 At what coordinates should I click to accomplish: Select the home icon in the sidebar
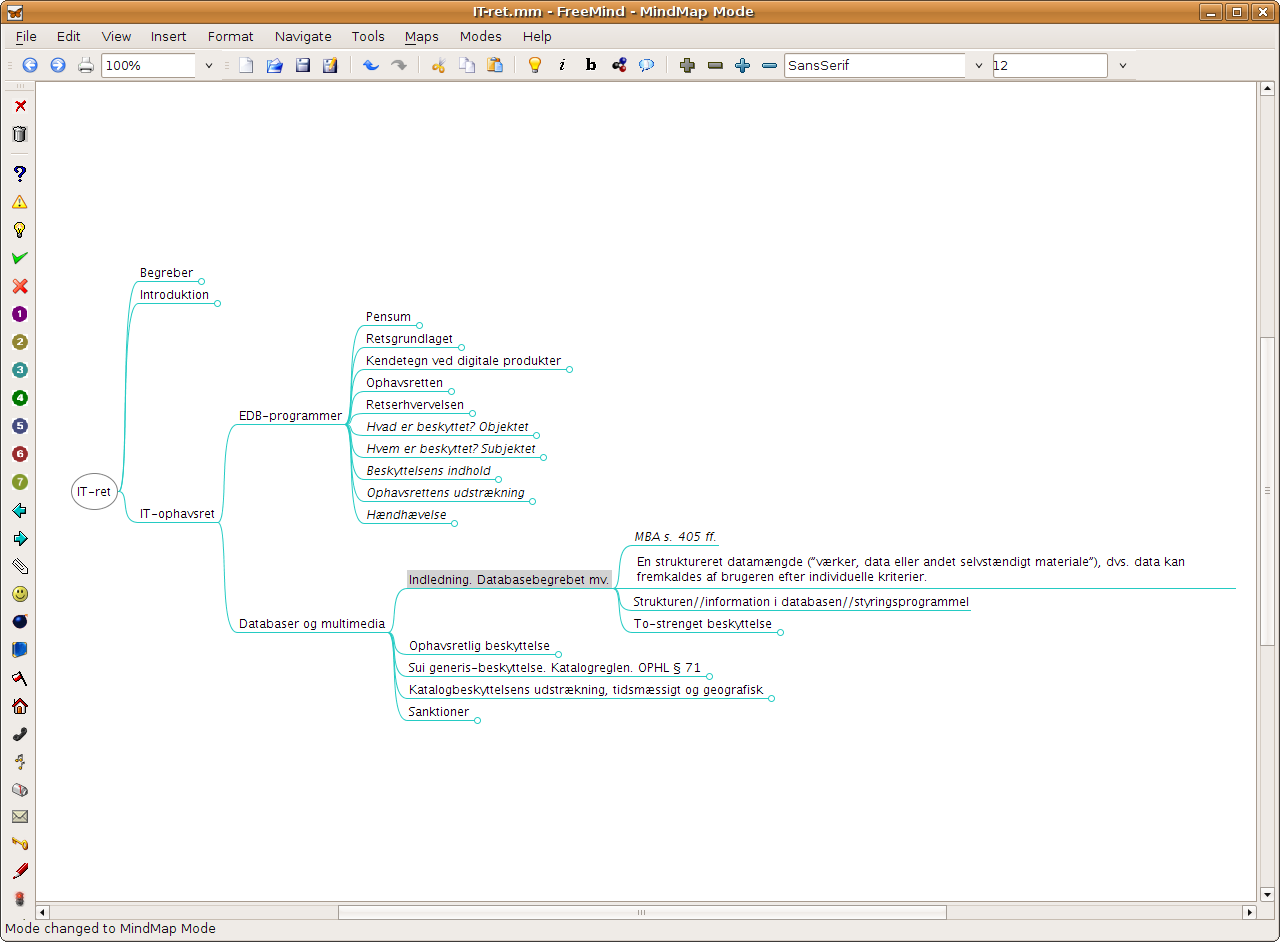[19, 706]
